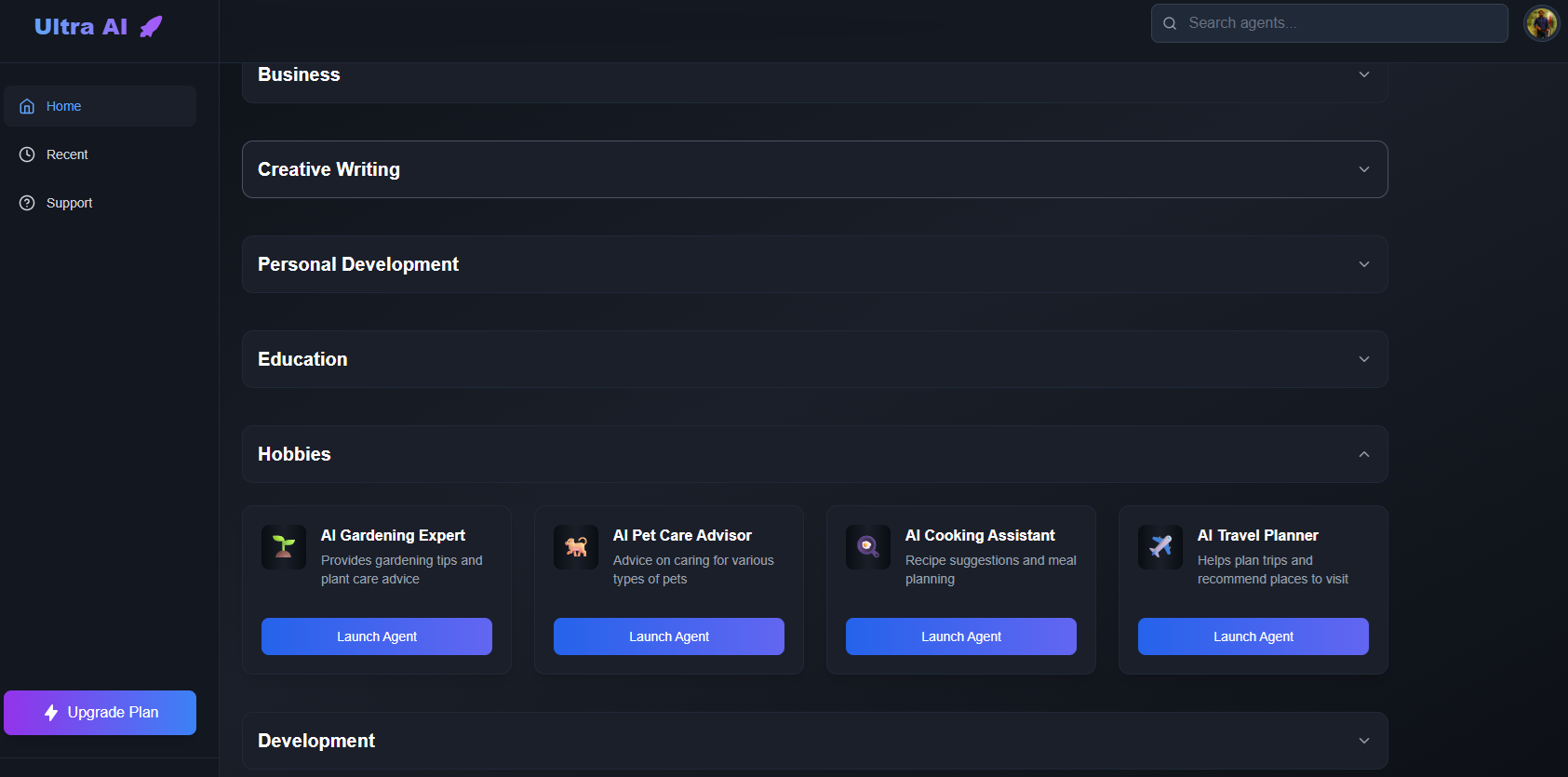Click the AI Travel Planner airplane icon
Screen dimensions: 1568x777
1160,547
